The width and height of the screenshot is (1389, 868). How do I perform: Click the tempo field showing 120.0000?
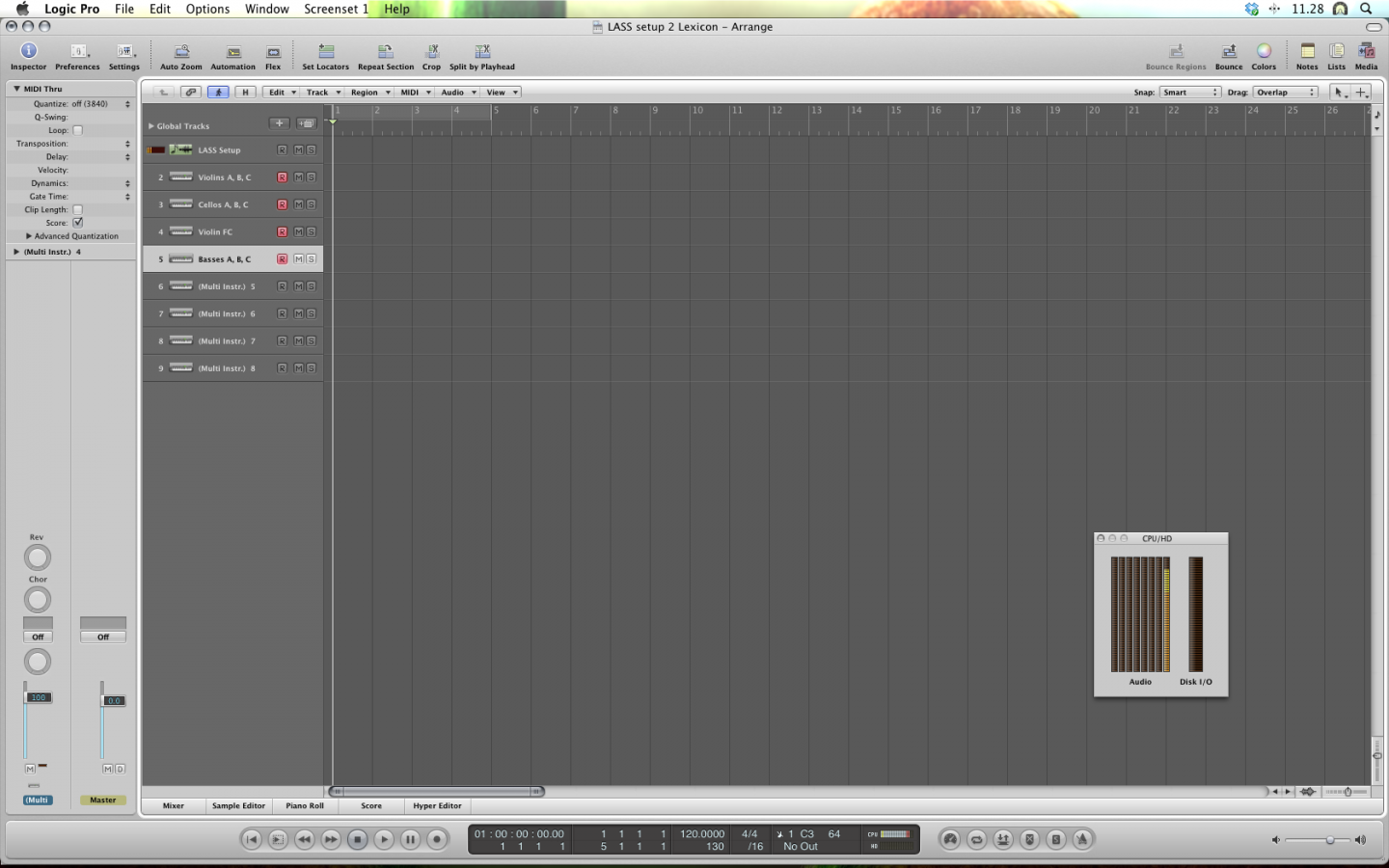pyautogui.click(x=702, y=834)
